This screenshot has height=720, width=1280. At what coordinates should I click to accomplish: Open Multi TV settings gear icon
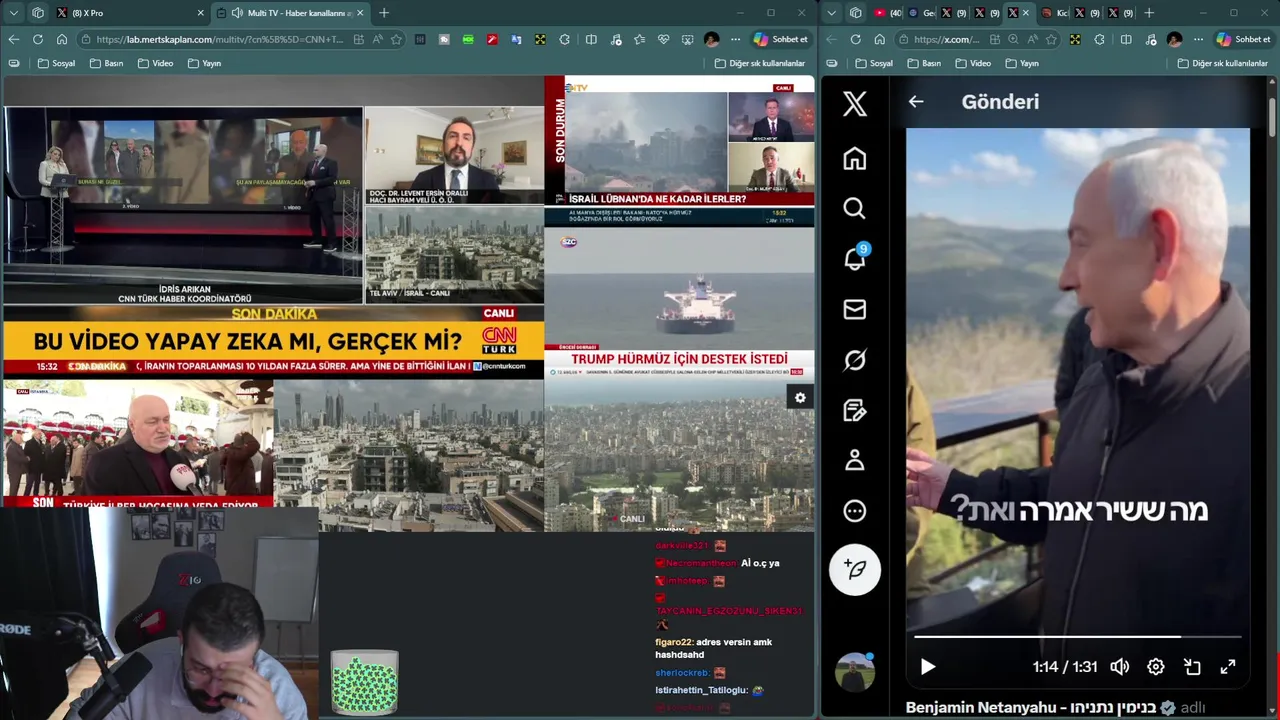tap(800, 398)
